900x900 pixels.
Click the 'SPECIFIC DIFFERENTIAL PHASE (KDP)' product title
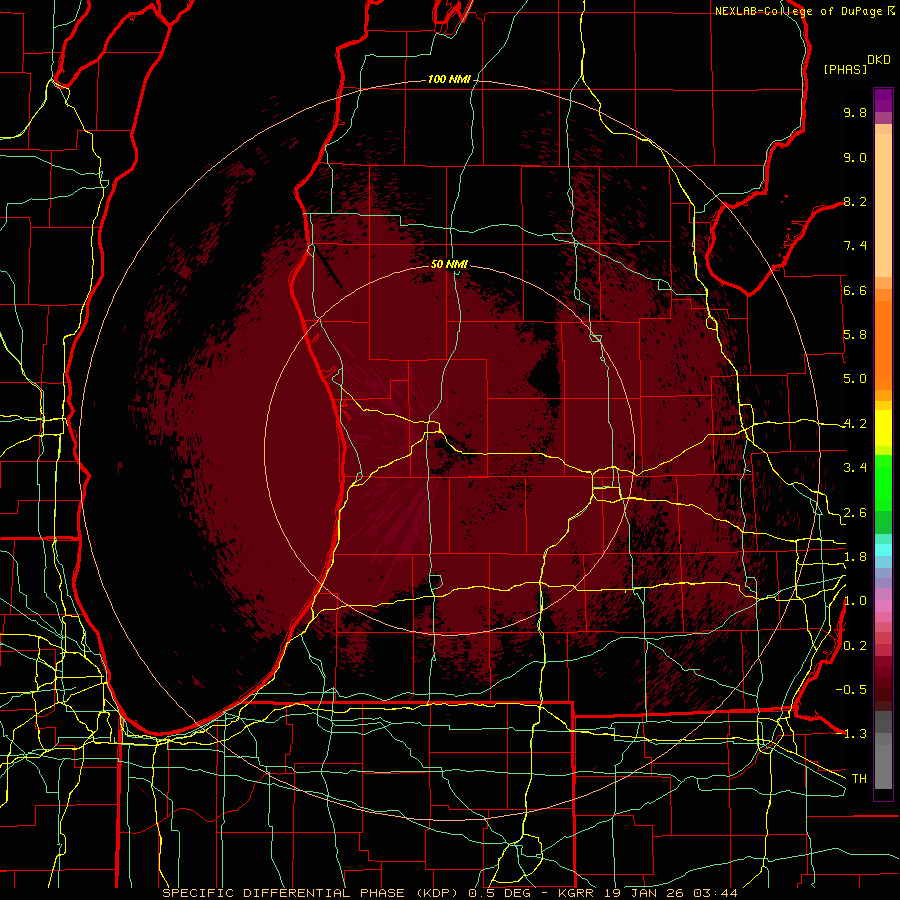pos(311,893)
